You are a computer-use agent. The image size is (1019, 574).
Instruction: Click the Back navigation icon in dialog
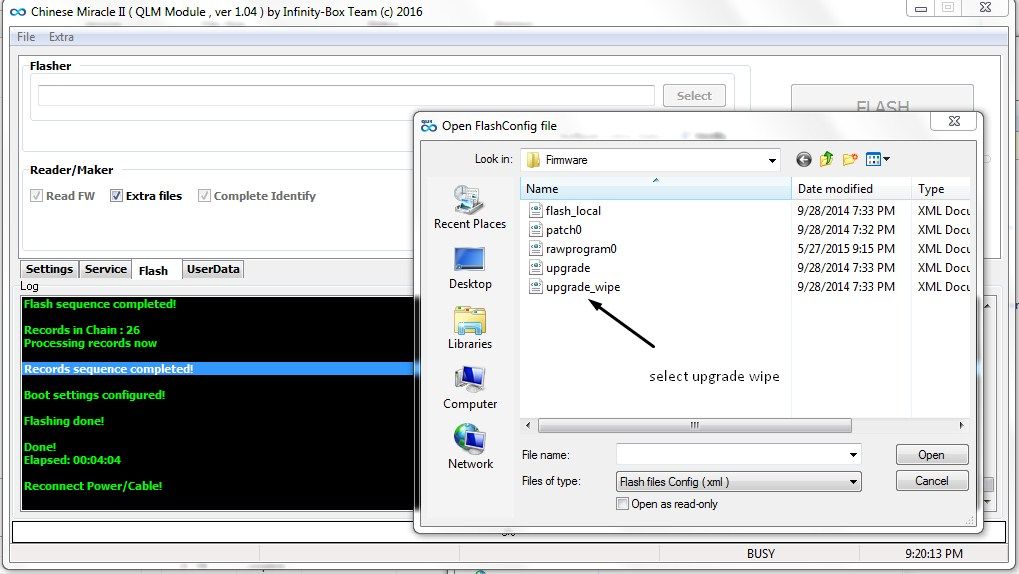(804, 160)
